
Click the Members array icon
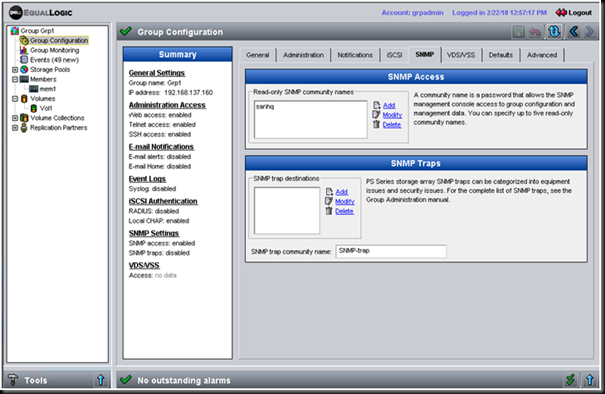pyautogui.click(x=24, y=79)
